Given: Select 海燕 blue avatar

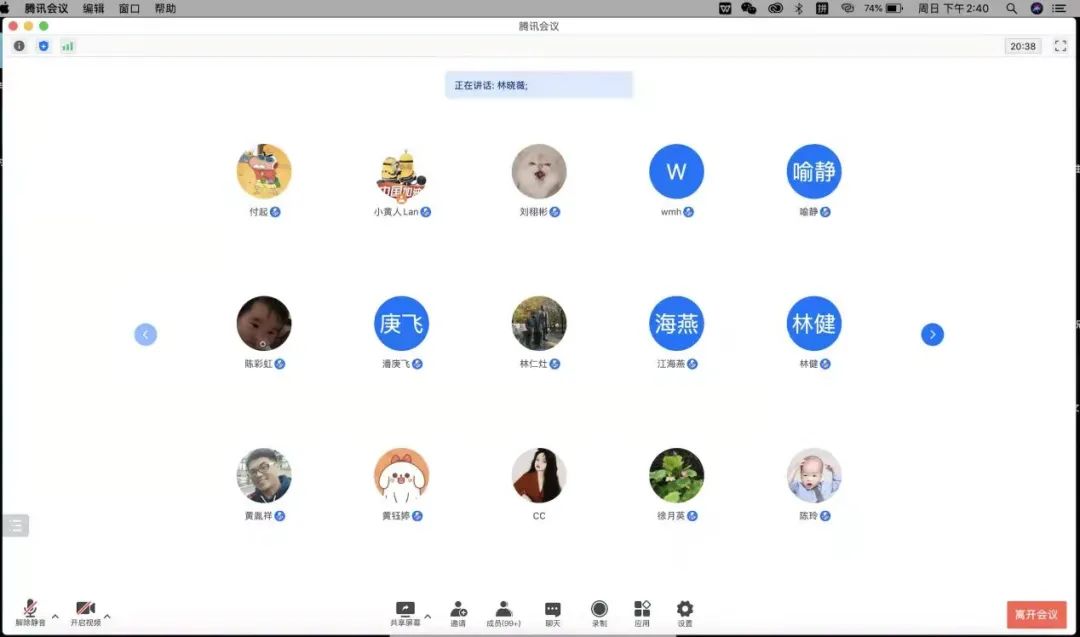Looking at the screenshot, I should pos(676,324).
